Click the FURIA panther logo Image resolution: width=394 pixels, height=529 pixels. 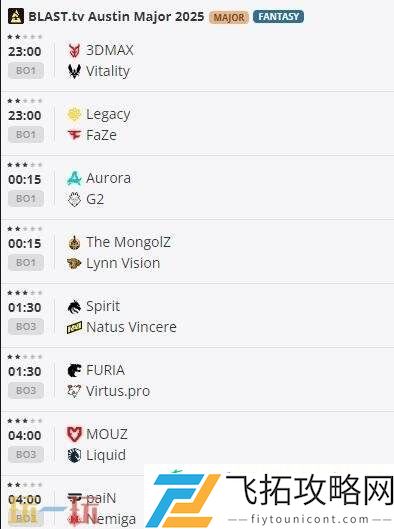74,370
